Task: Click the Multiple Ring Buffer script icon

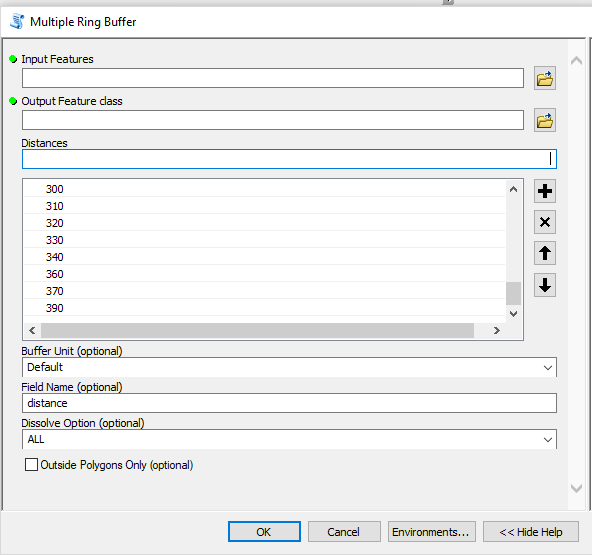Action: click(17, 22)
